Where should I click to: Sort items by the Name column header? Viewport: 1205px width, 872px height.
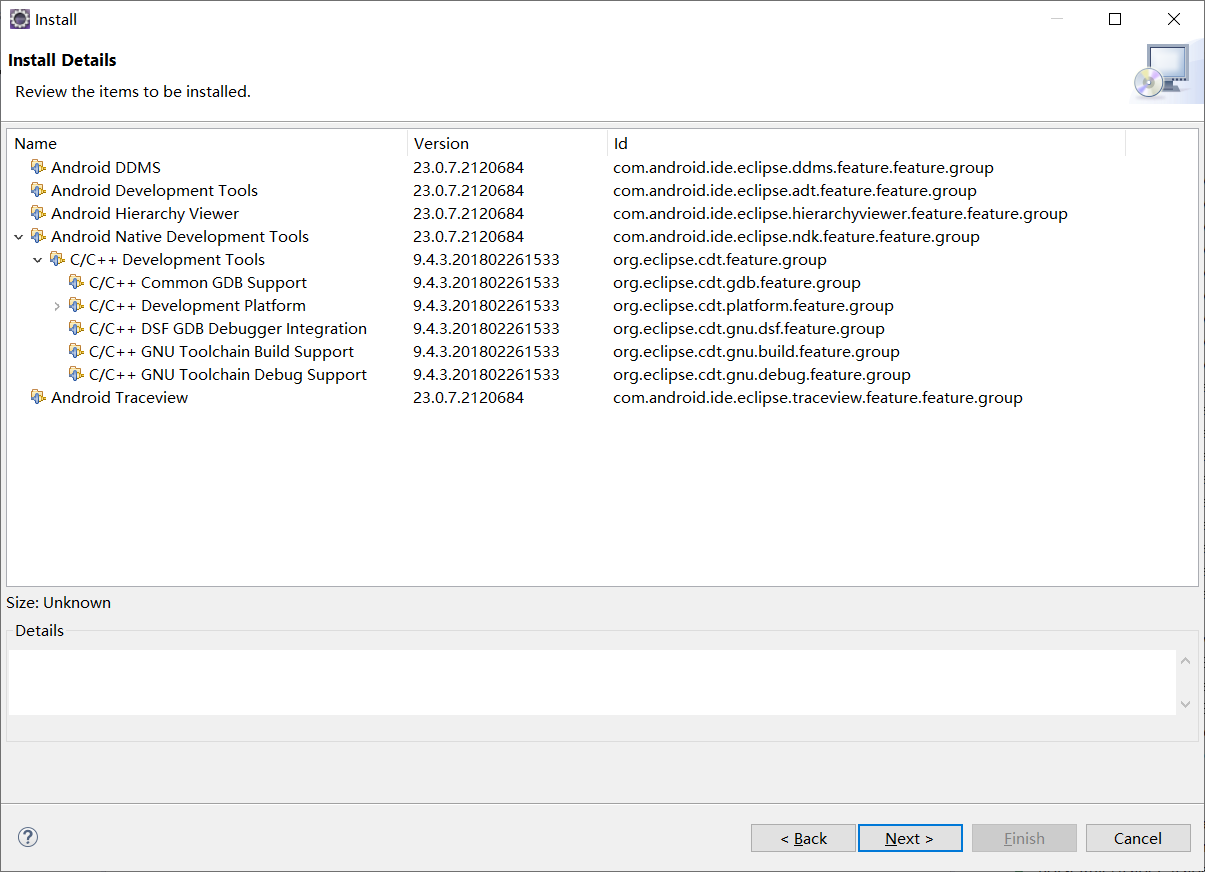click(207, 143)
